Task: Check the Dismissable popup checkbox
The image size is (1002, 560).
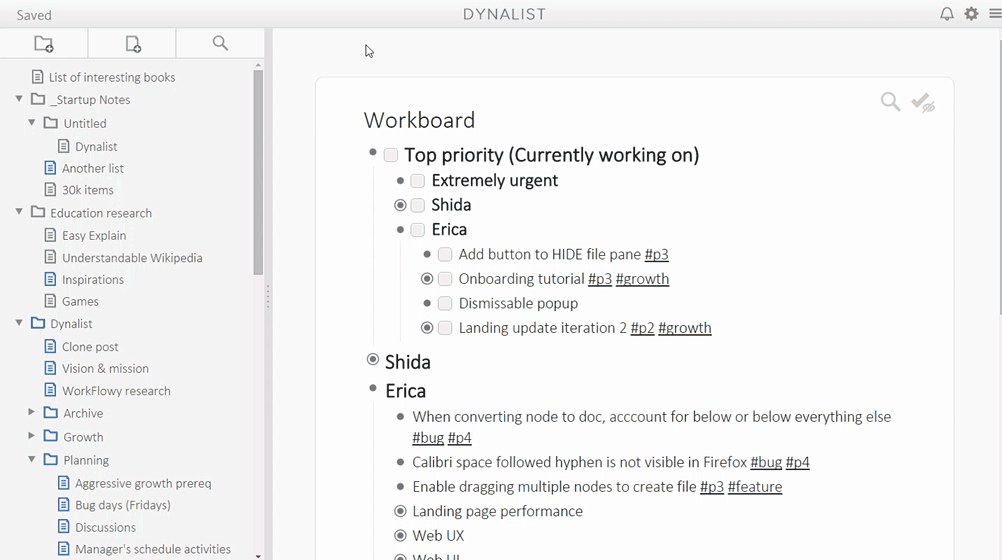Action: (x=445, y=303)
